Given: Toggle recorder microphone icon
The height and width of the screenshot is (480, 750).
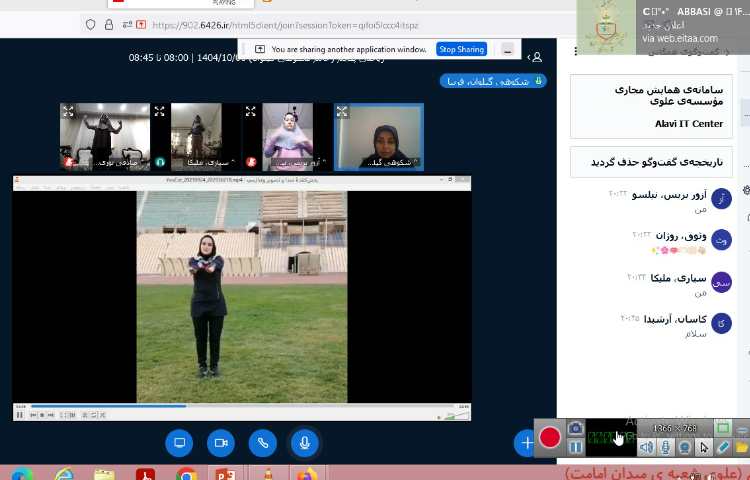Looking at the screenshot, I should click(x=665, y=447).
